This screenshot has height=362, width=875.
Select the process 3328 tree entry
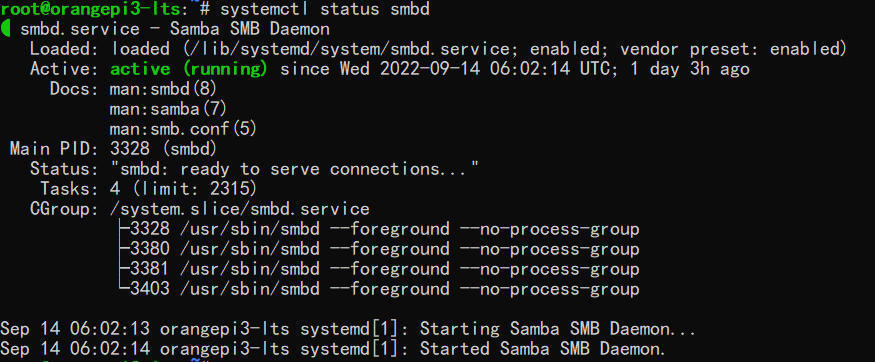(379, 229)
